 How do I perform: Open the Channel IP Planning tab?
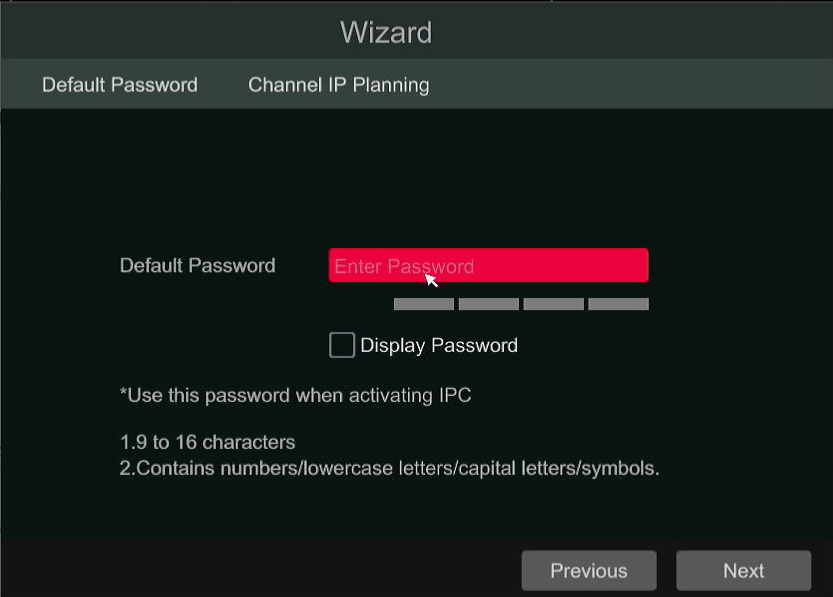[x=338, y=85]
